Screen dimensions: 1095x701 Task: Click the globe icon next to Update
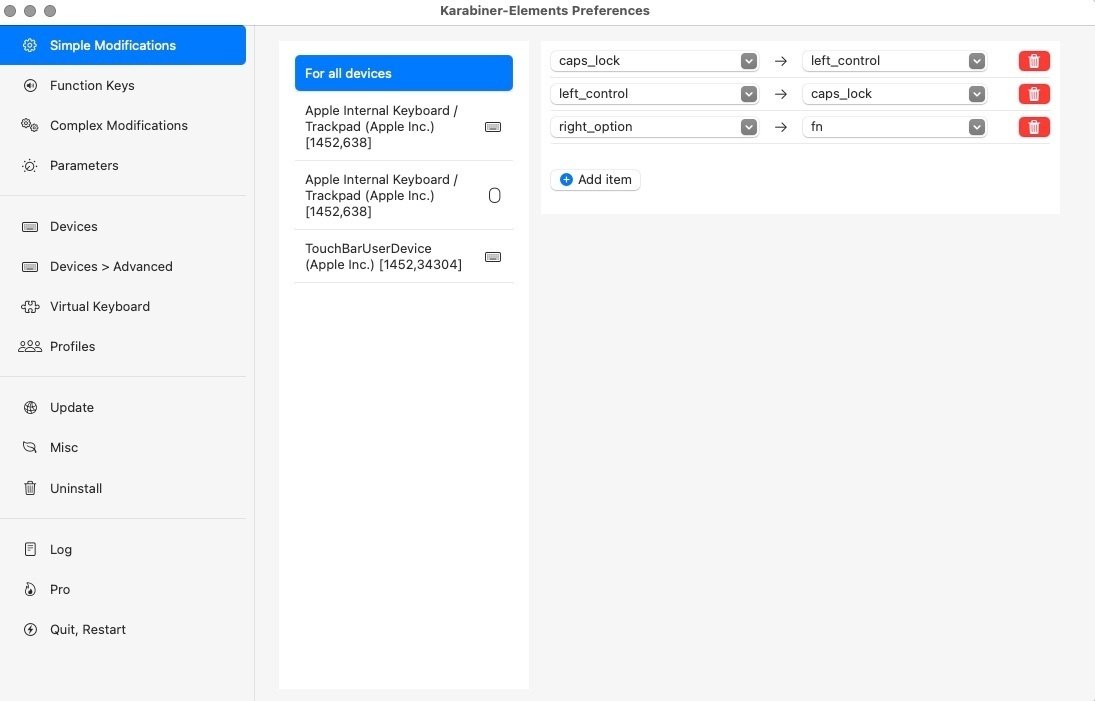(30, 408)
